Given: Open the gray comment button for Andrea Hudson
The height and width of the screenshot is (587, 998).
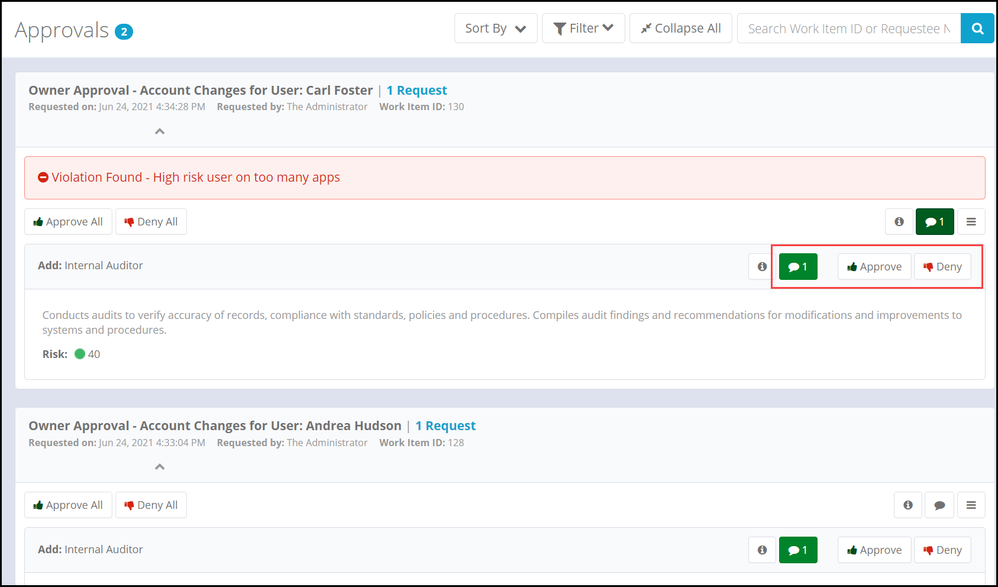Looking at the screenshot, I should 939,506.
